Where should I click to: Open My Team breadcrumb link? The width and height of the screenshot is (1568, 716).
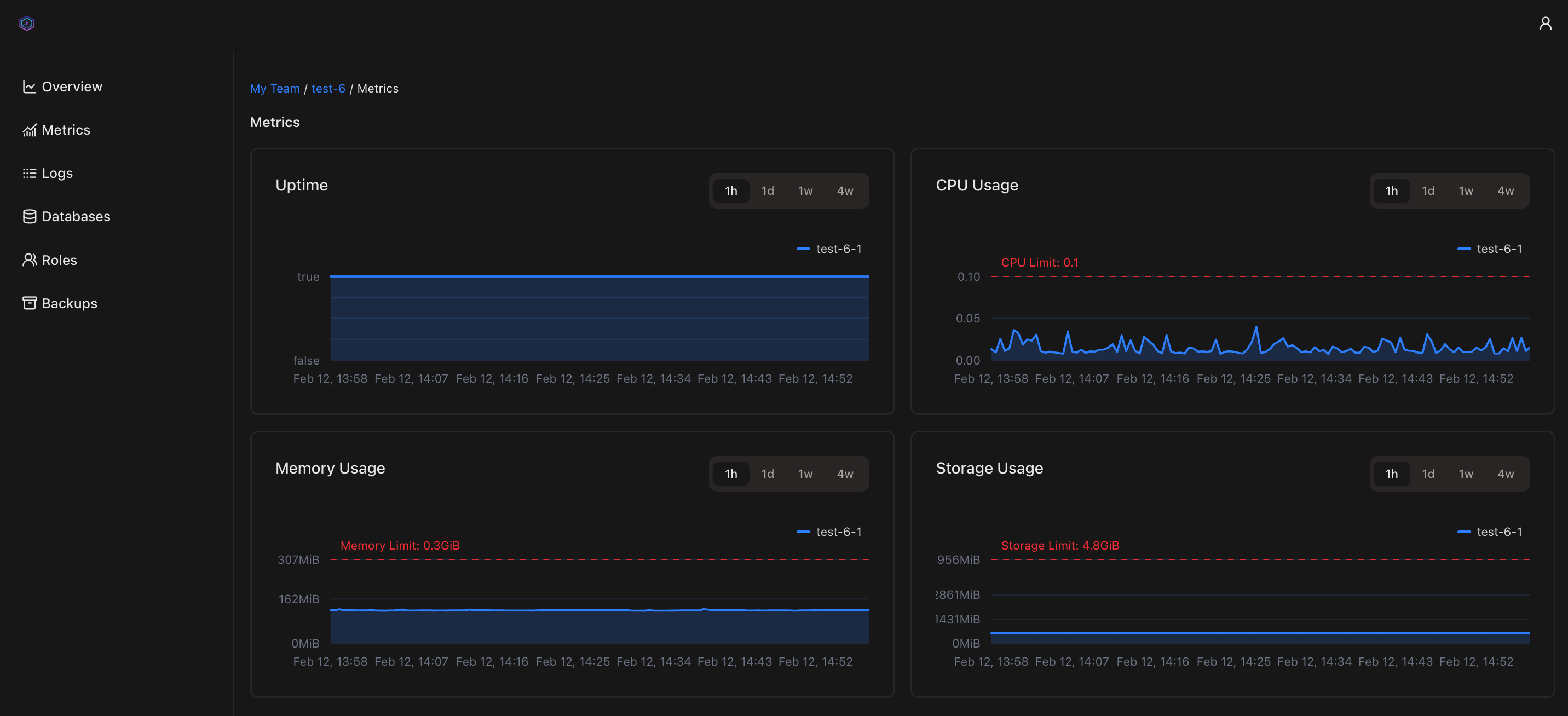(x=274, y=88)
